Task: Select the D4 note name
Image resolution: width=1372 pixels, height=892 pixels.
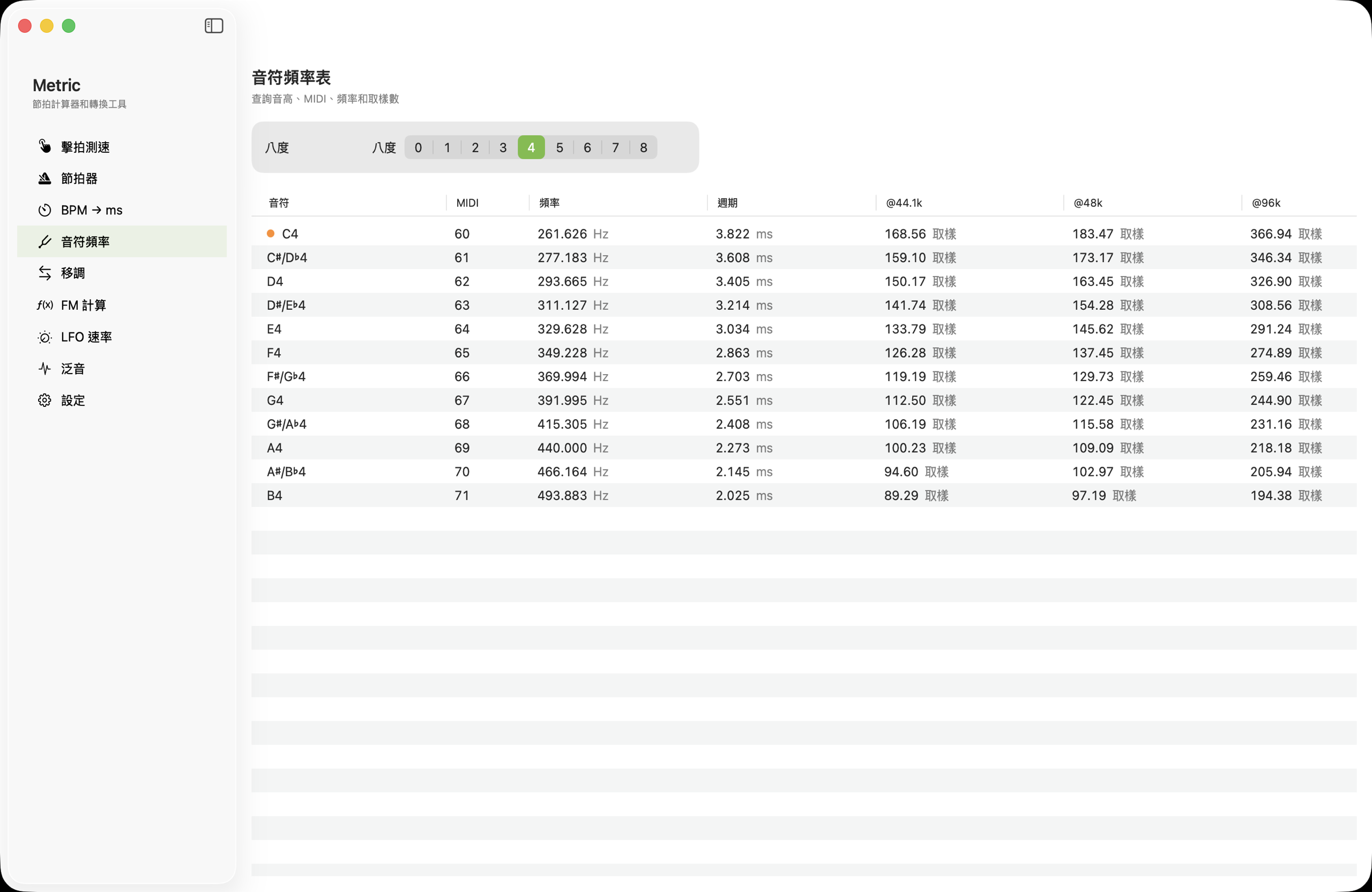Action: click(x=275, y=281)
